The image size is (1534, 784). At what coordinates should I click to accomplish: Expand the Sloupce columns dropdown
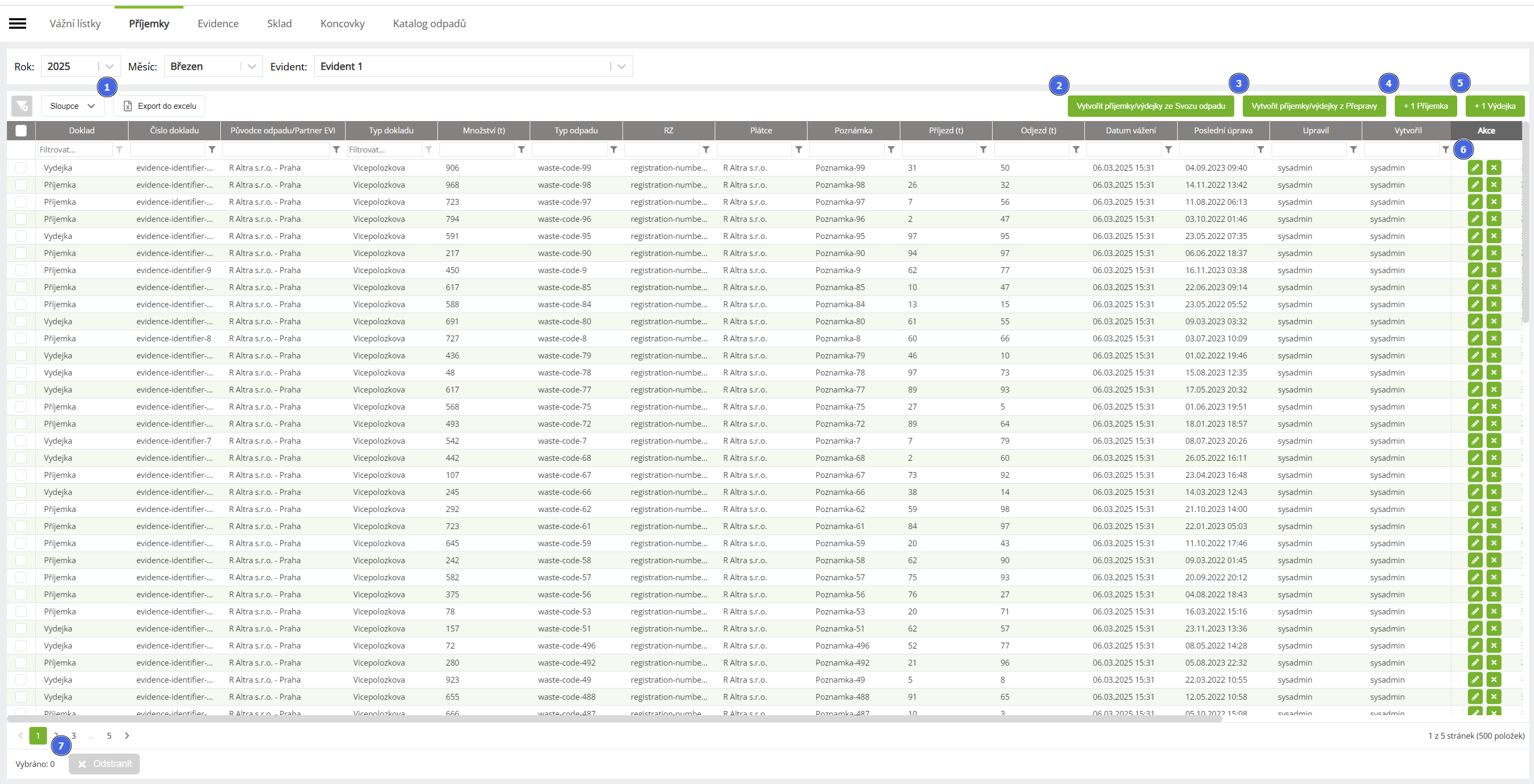tap(72, 106)
